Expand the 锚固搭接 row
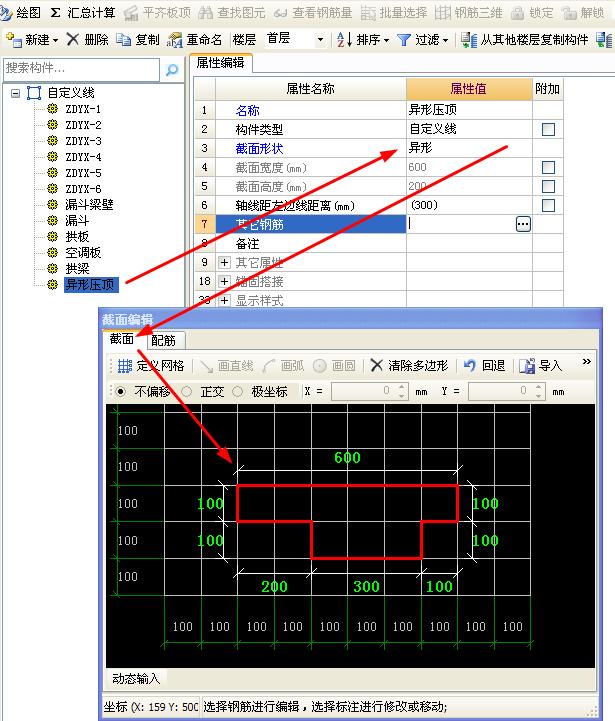The width and height of the screenshot is (615, 721). (x=224, y=281)
